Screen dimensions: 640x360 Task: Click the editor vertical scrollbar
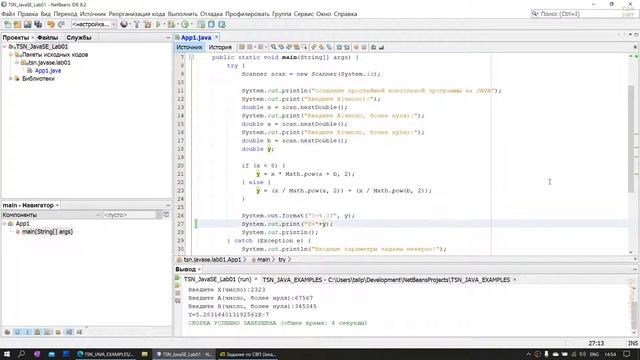click(x=631, y=139)
